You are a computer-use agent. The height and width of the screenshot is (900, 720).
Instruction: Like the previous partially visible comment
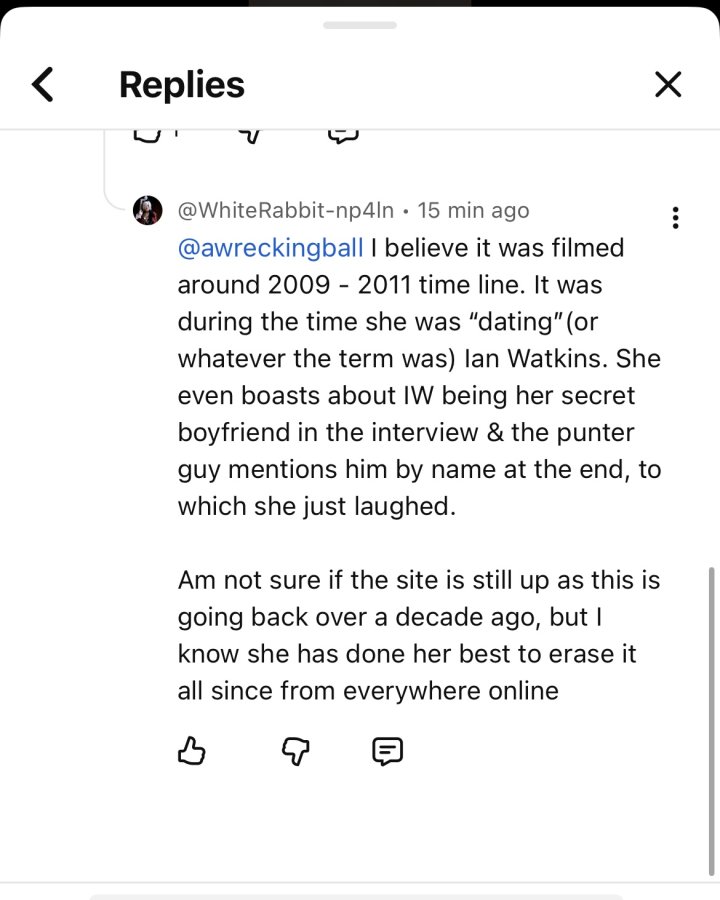pos(147,136)
